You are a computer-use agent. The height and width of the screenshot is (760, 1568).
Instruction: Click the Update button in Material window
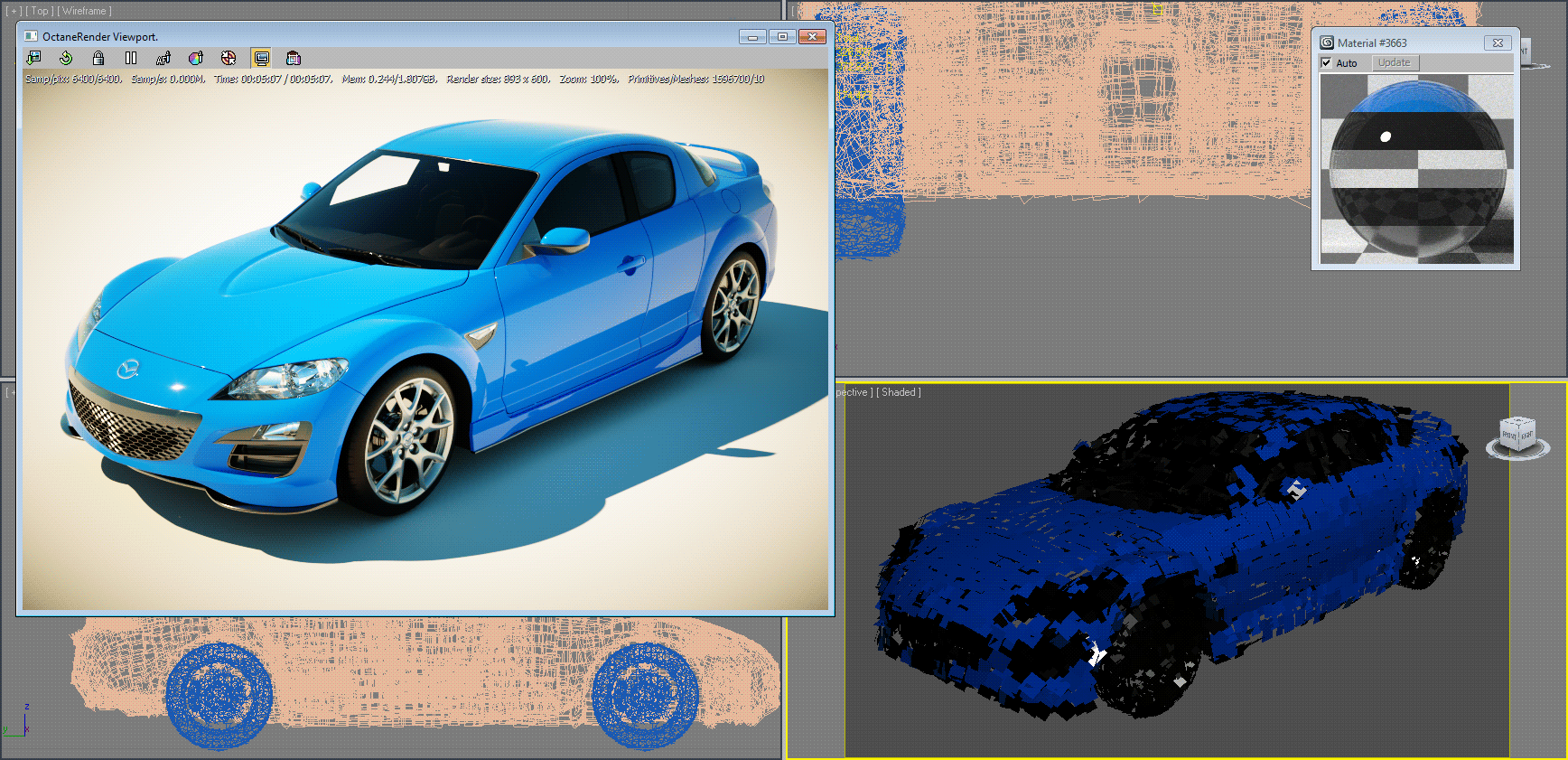coord(1395,62)
